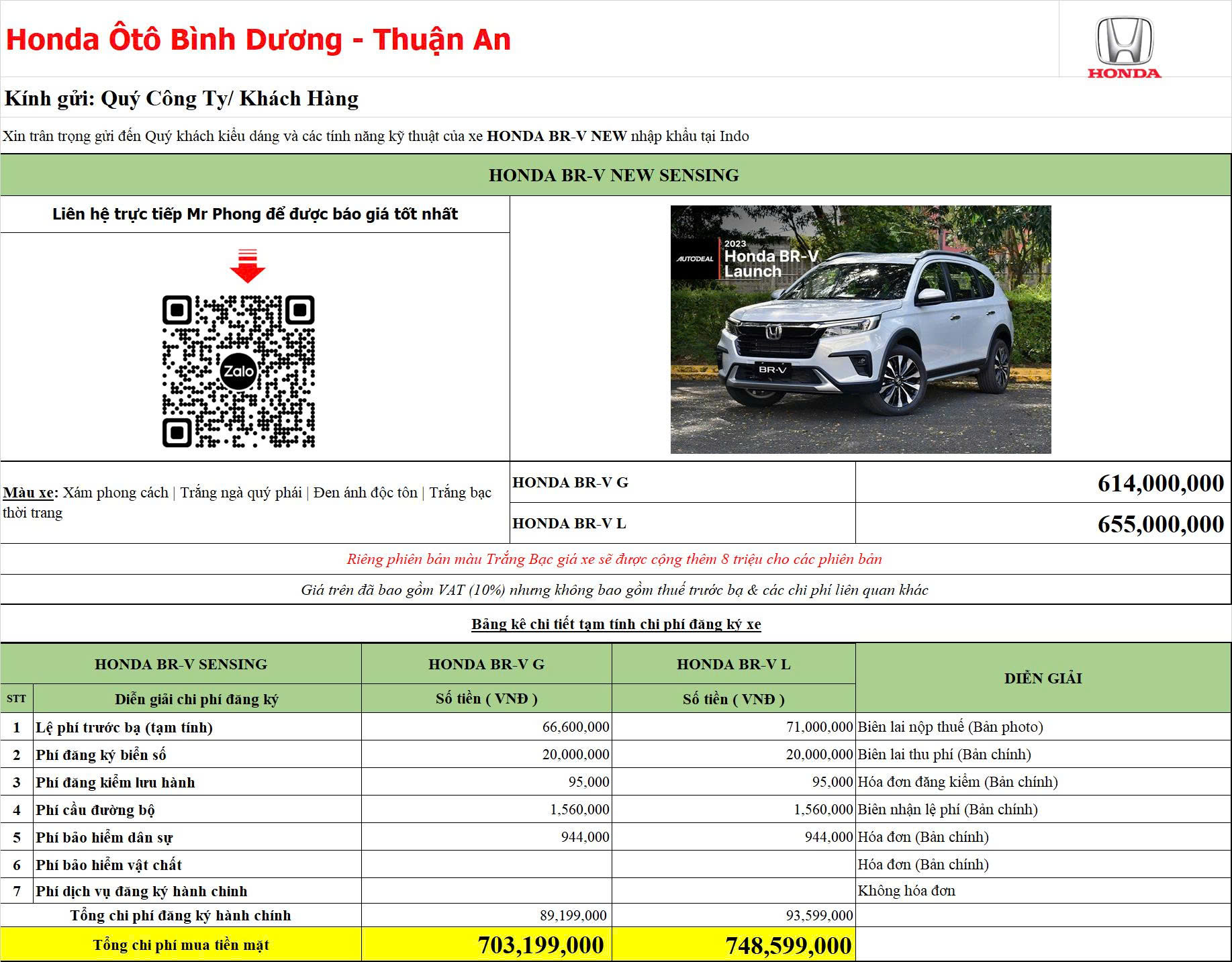The height and width of the screenshot is (962, 1232).
Task: Select the yellow Tổng chi phí mua tiền mặt cell
Action: pos(181,944)
